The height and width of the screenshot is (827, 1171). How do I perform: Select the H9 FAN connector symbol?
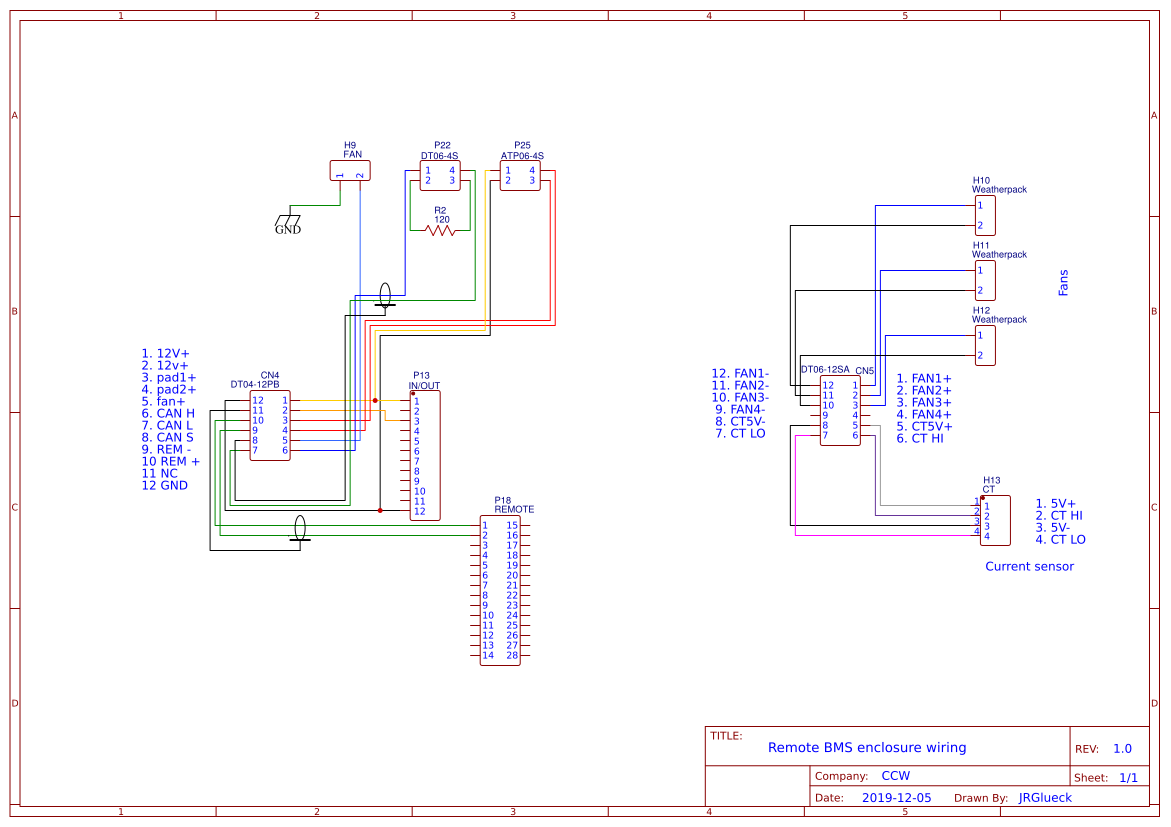tap(350, 170)
